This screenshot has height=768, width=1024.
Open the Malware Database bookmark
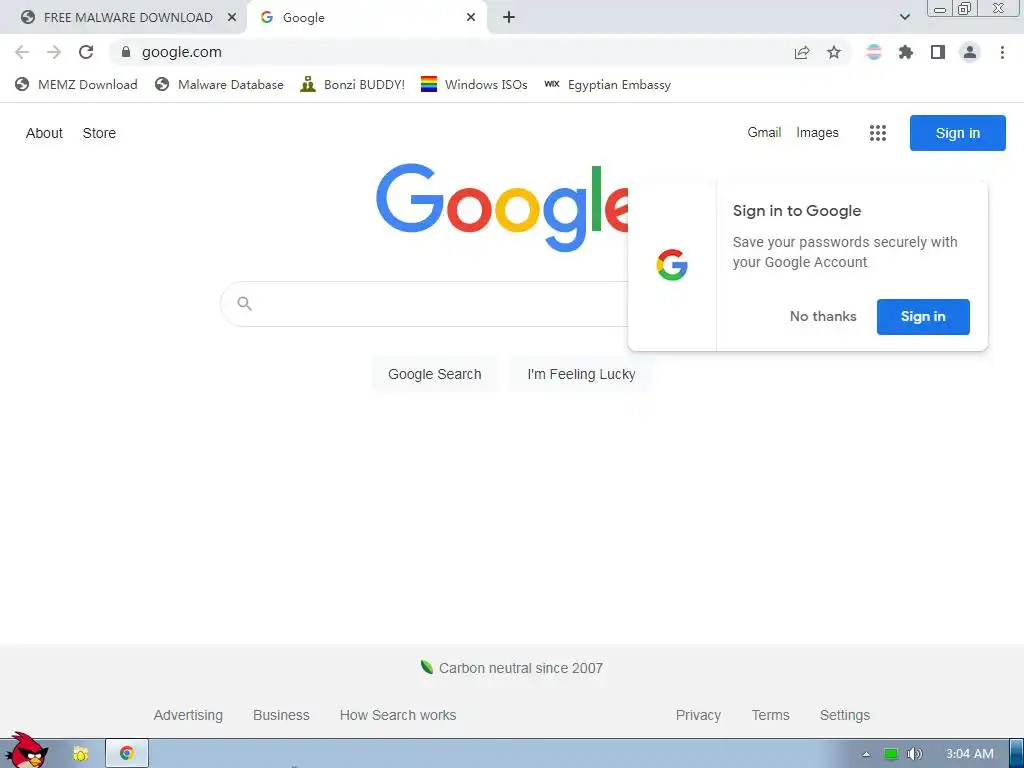pos(219,84)
